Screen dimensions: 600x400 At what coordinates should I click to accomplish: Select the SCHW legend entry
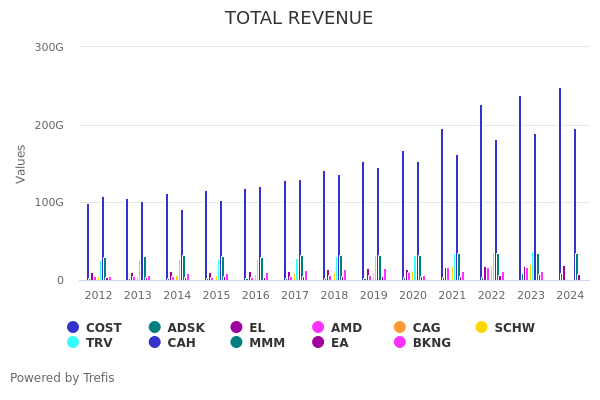481,328
